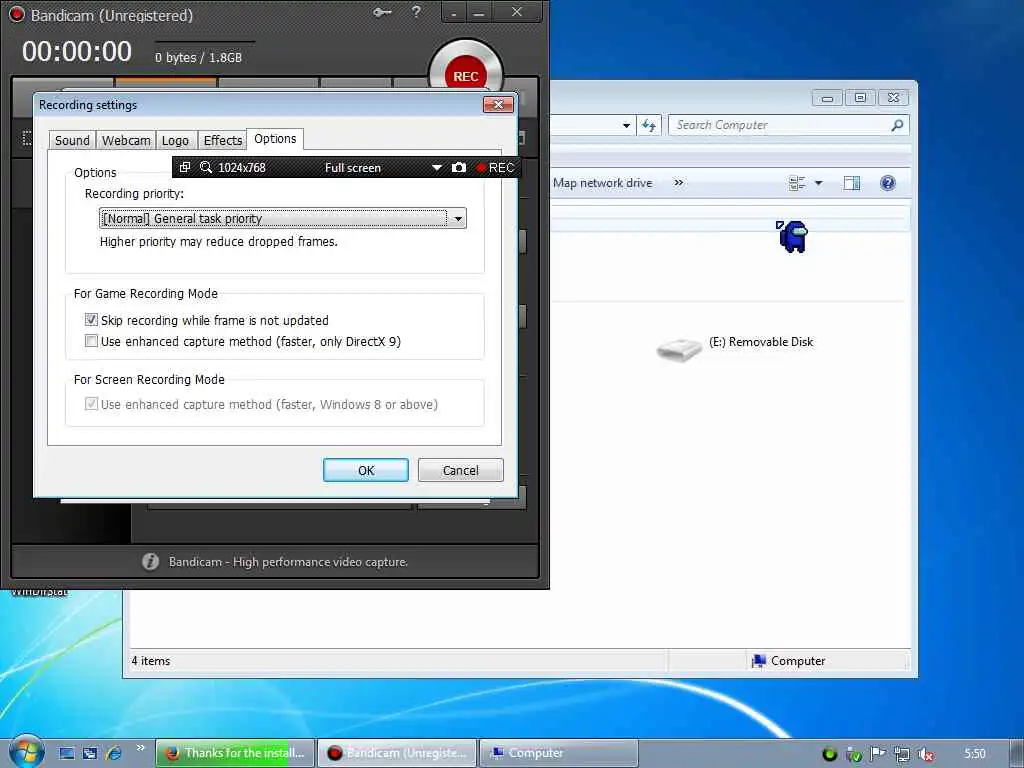Click 'Bandicam - High performance video capture.' text

(288, 562)
